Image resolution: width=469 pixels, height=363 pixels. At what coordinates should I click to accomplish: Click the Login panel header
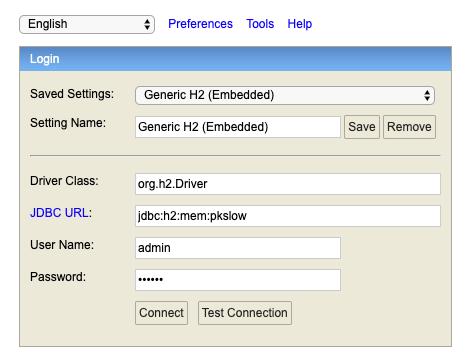[235, 59]
